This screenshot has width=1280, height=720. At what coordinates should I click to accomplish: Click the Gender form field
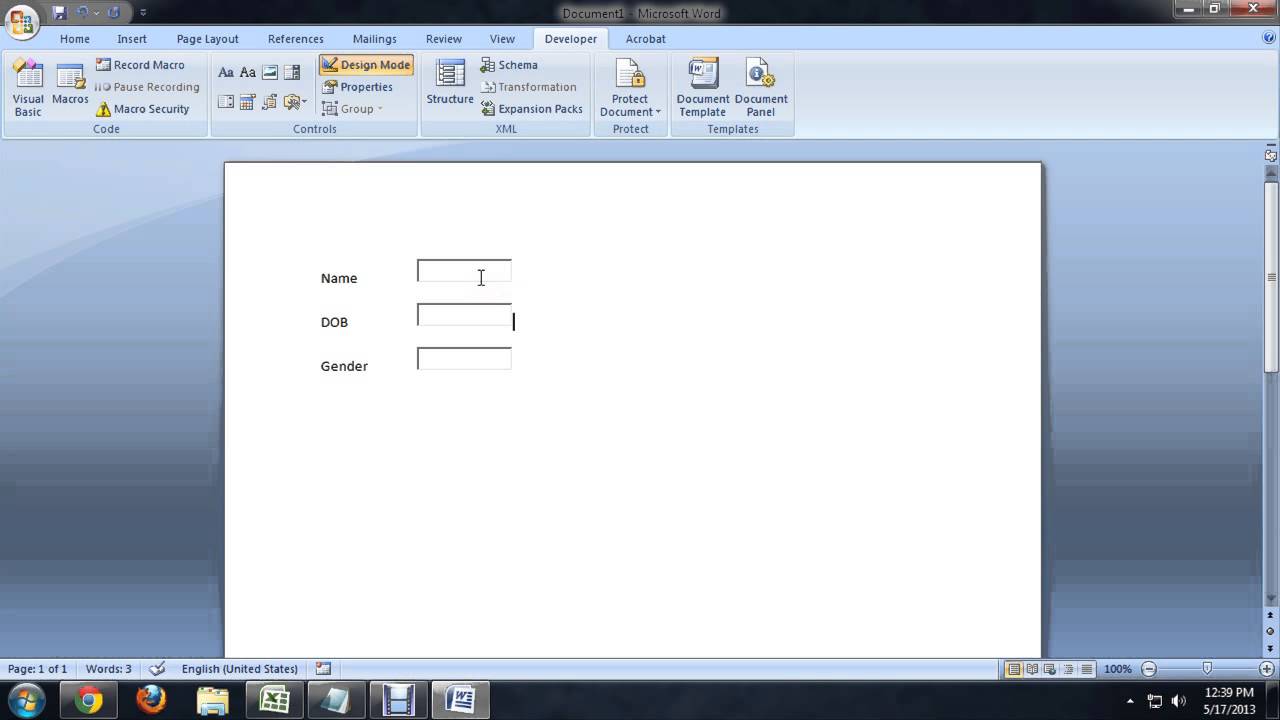[464, 359]
